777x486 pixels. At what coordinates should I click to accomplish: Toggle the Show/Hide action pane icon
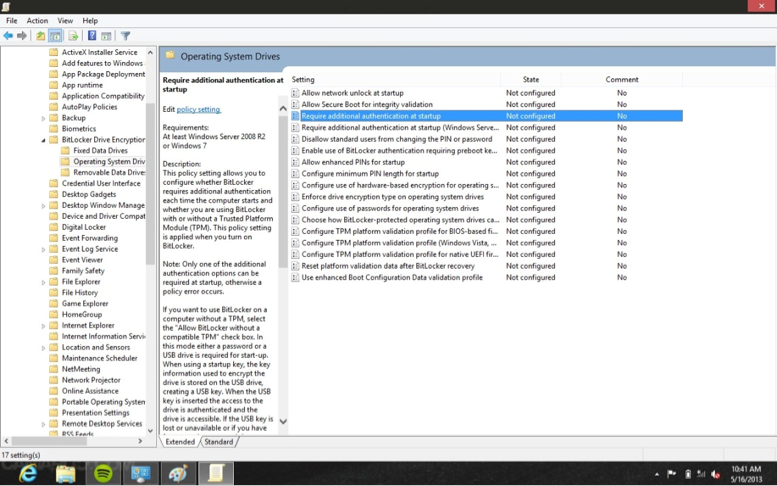pos(106,36)
